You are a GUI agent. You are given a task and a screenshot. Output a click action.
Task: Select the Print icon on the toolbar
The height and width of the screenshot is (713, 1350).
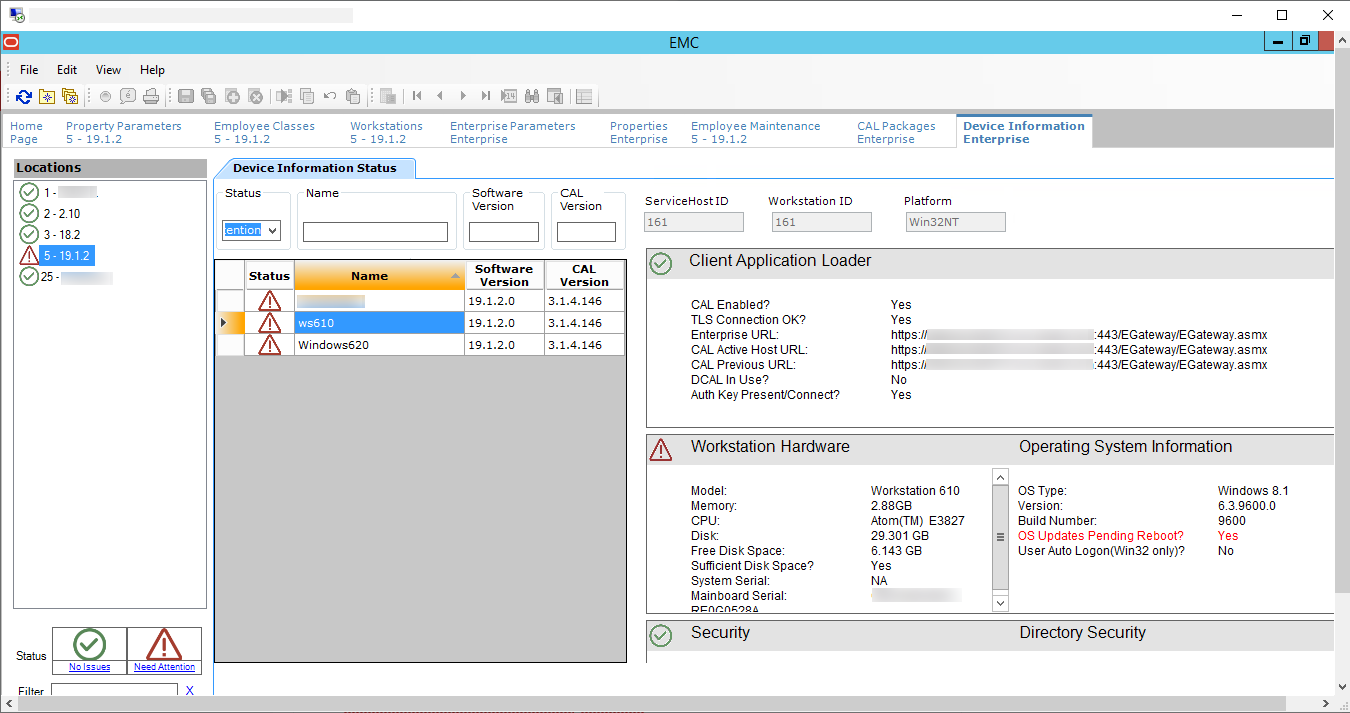(x=151, y=96)
